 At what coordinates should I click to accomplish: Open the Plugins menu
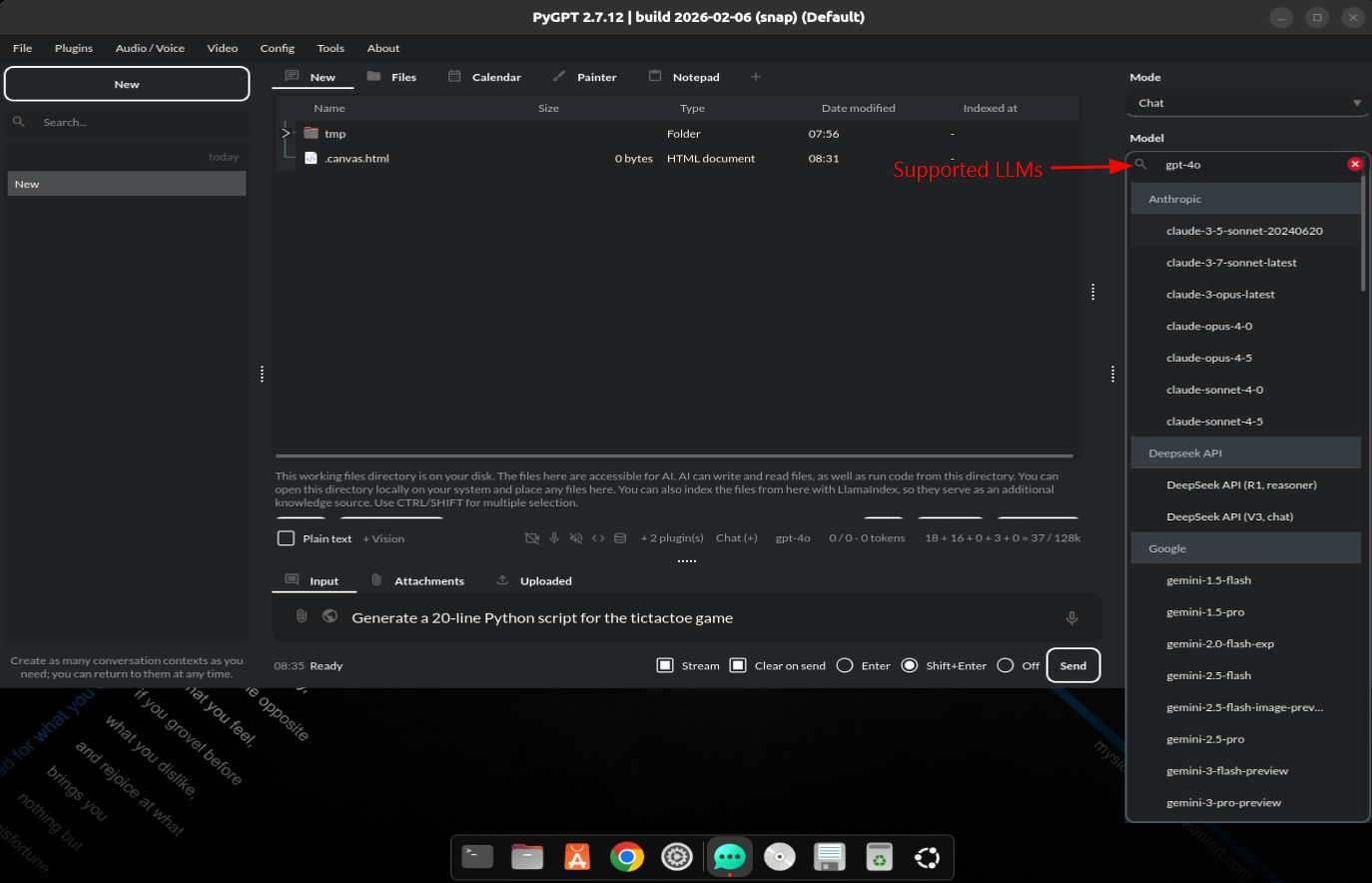pos(74,48)
